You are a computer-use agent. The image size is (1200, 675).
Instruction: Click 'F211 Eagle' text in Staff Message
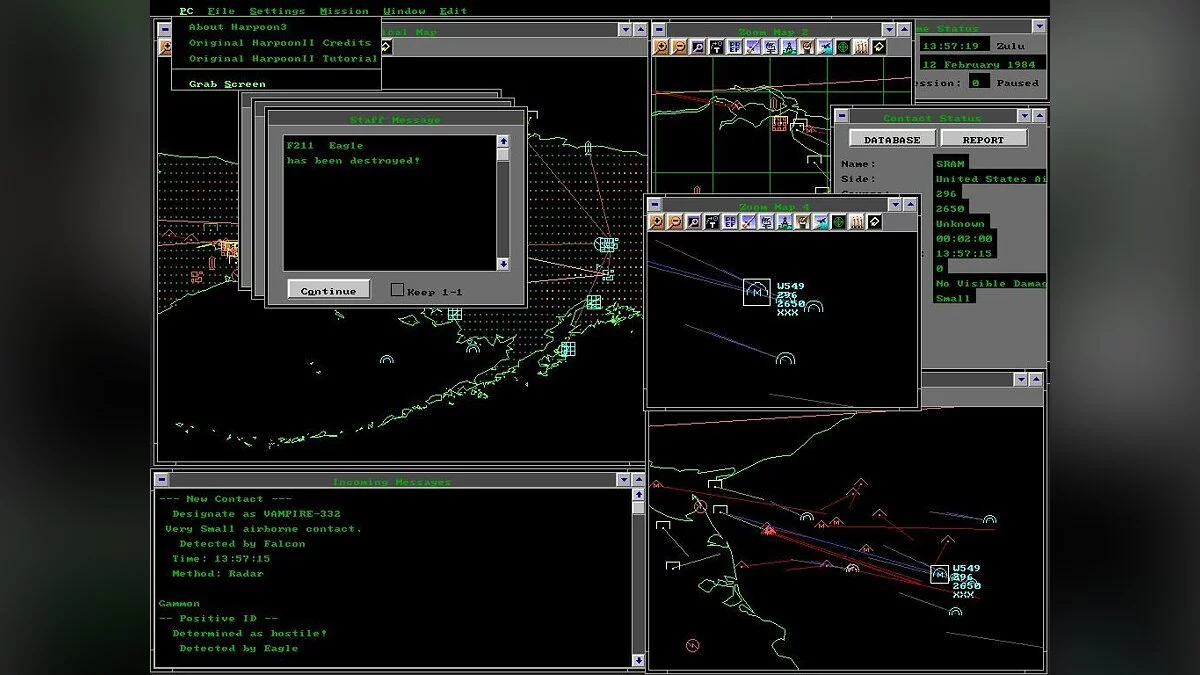pyautogui.click(x=325, y=146)
